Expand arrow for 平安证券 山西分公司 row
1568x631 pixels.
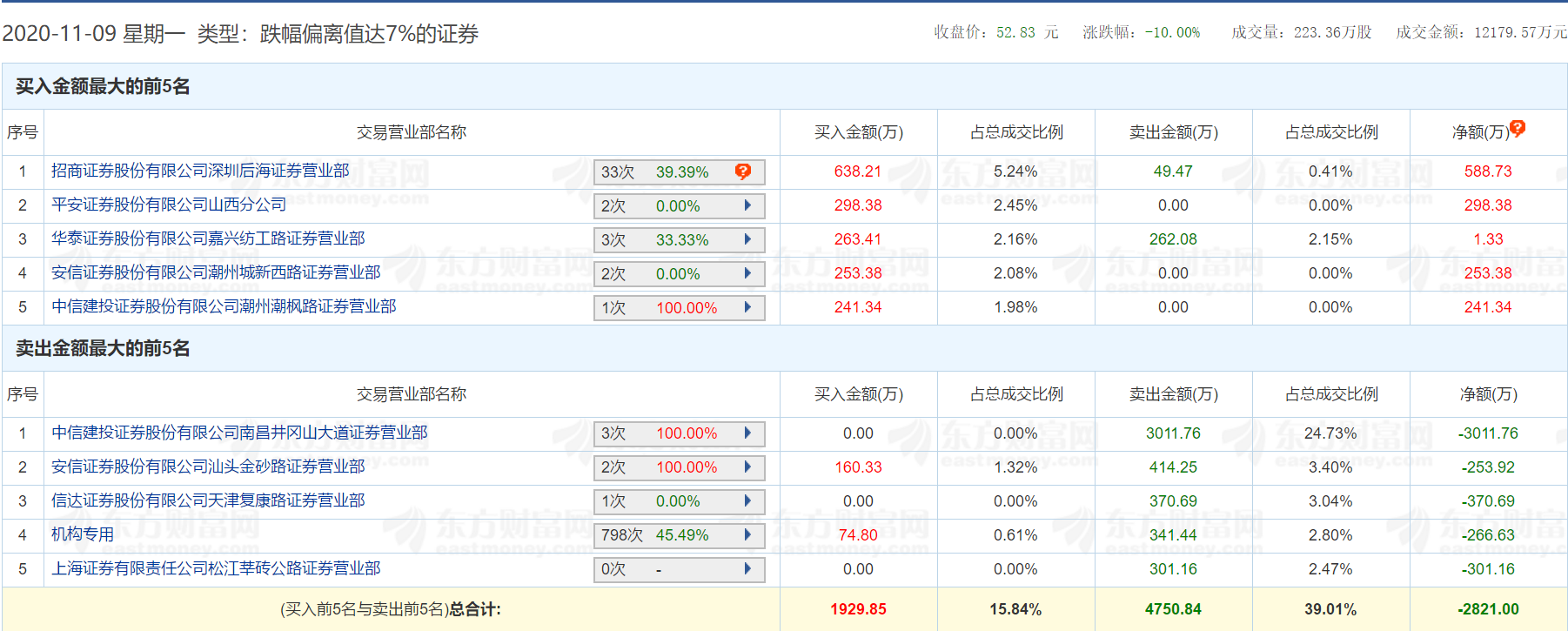click(747, 205)
